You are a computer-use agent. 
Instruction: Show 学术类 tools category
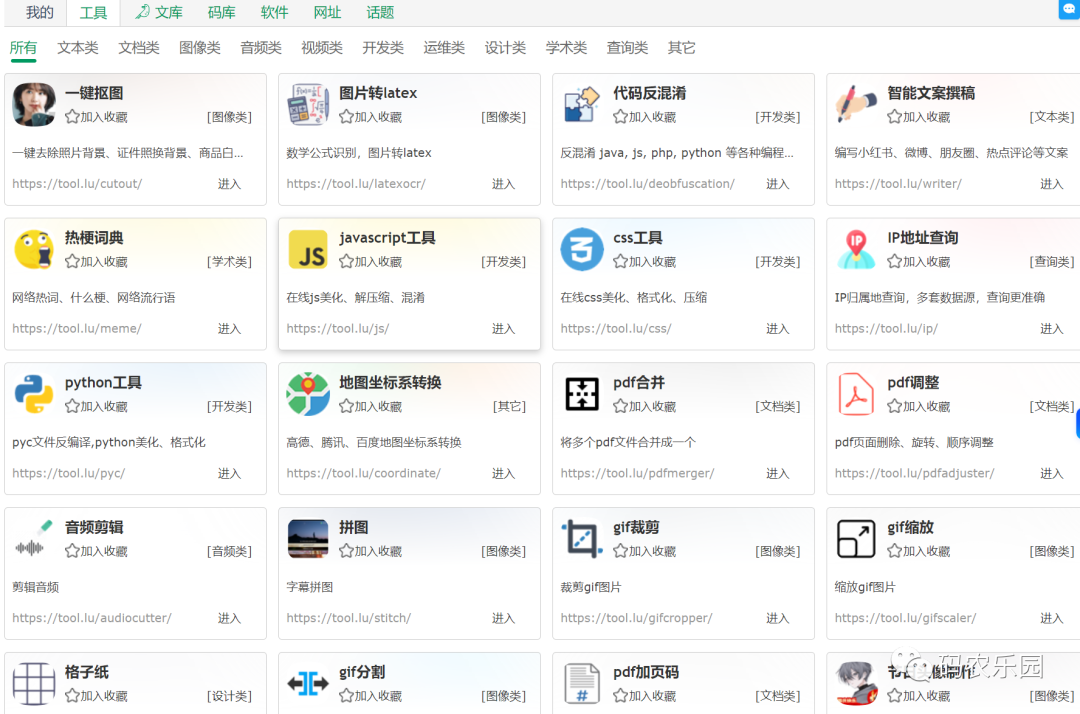click(566, 48)
